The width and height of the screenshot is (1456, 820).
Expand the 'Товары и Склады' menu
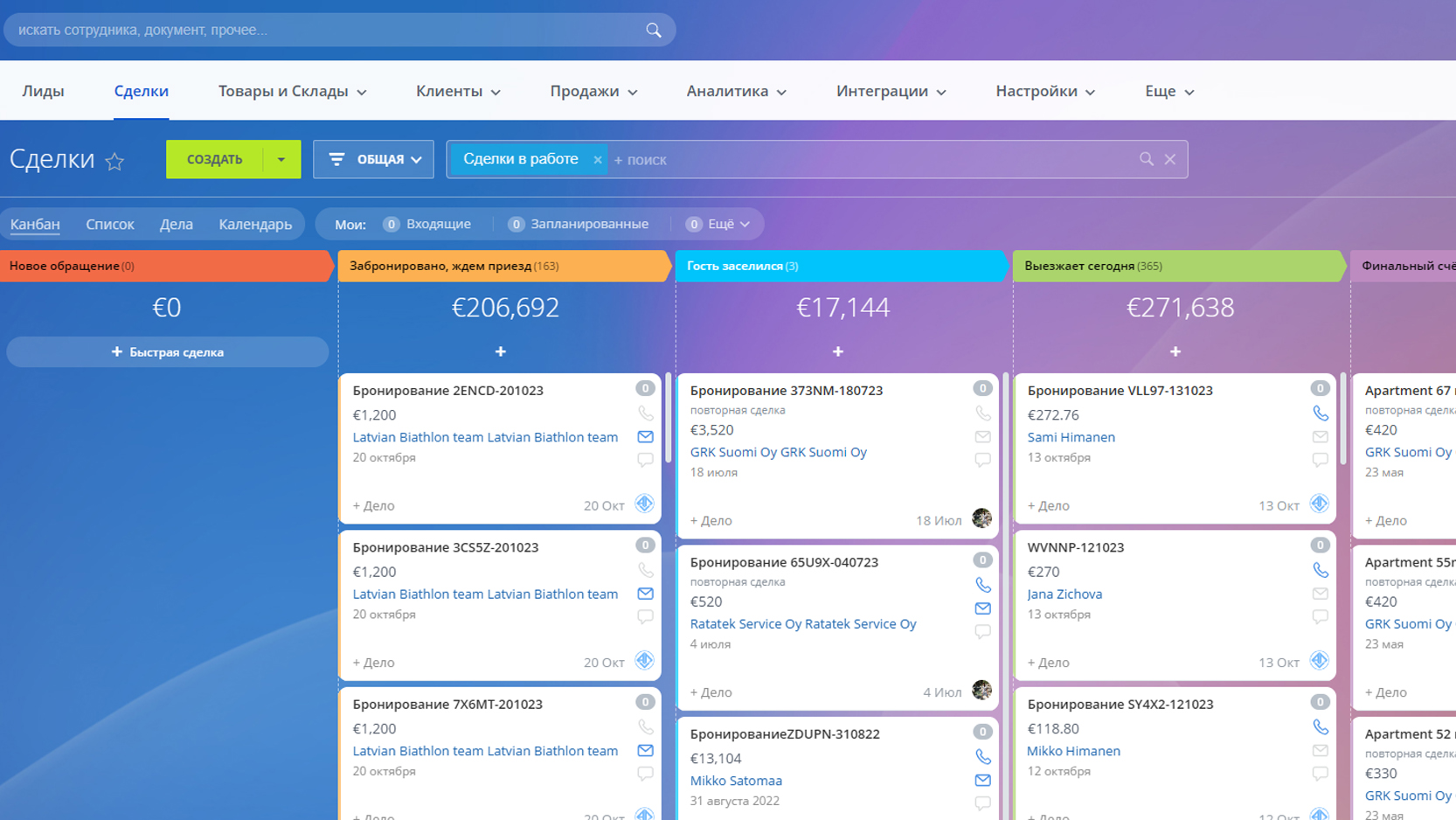pyautogui.click(x=293, y=91)
